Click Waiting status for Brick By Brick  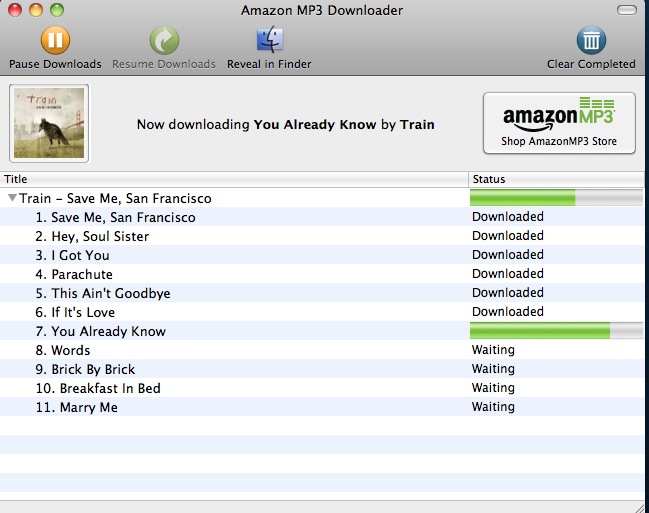(x=493, y=369)
